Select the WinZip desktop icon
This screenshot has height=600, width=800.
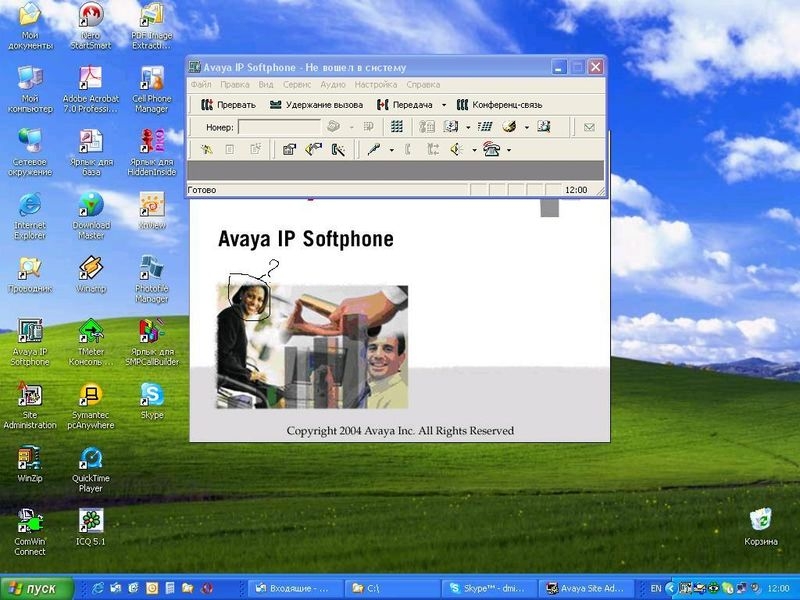pos(30,458)
